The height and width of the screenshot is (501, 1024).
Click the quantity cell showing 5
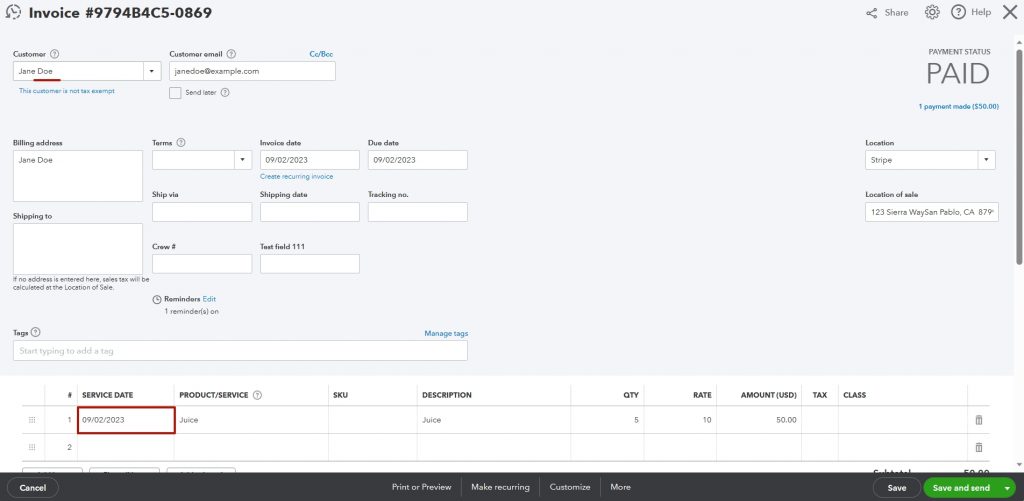pyautogui.click(x=607, y=420)
